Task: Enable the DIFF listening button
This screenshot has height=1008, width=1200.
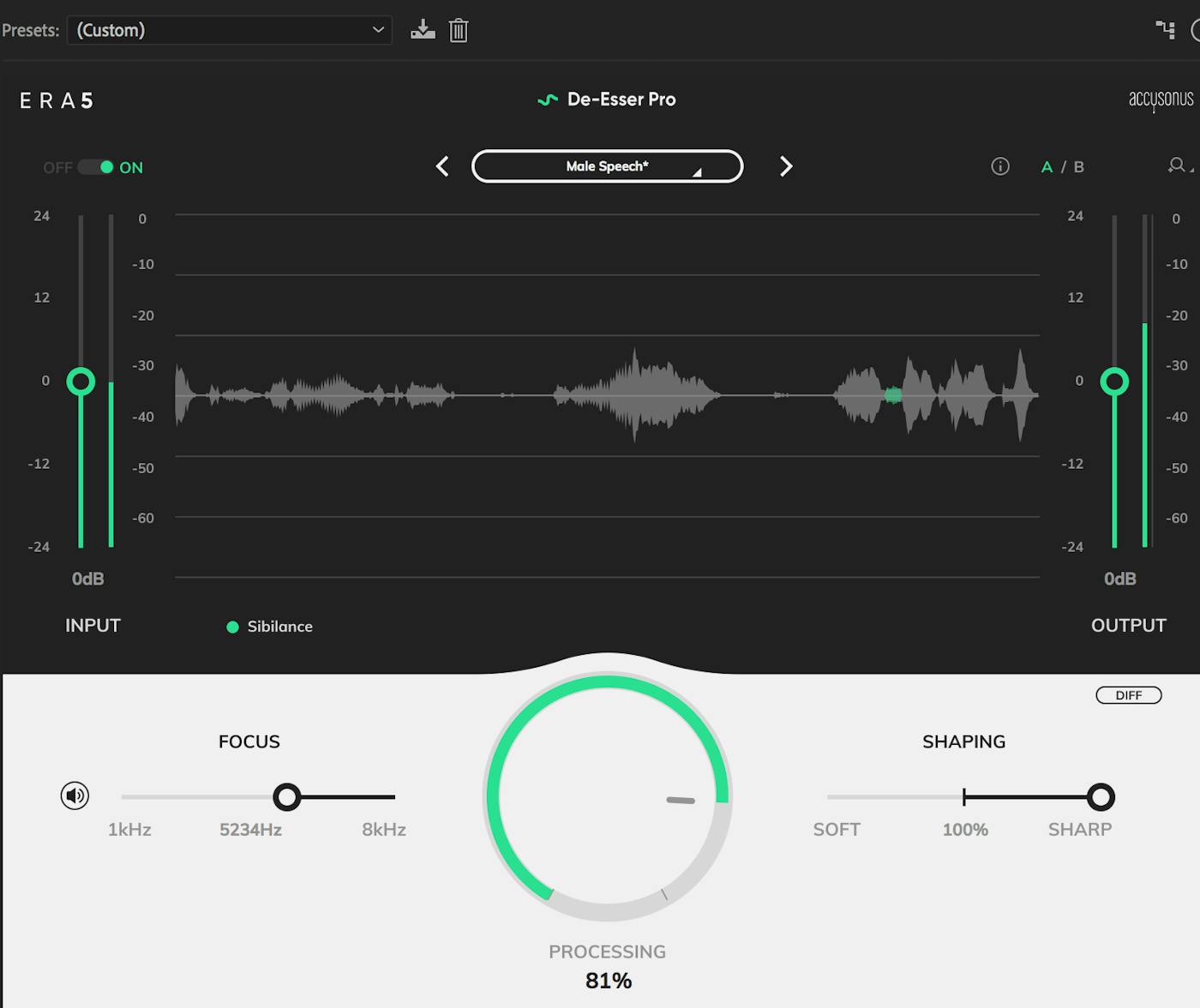Action: pos(1129,695)
